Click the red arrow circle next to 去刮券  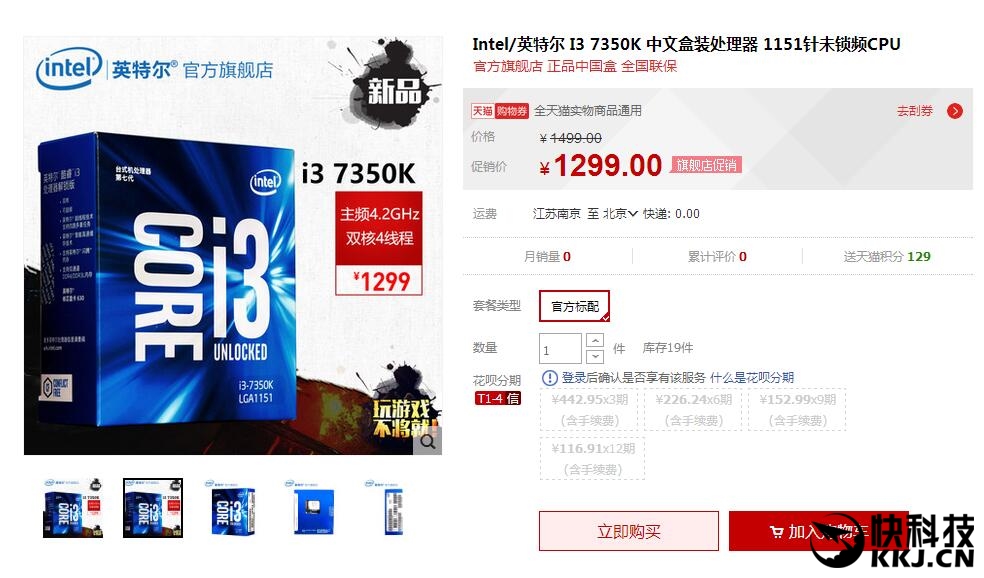pos(955,111)
